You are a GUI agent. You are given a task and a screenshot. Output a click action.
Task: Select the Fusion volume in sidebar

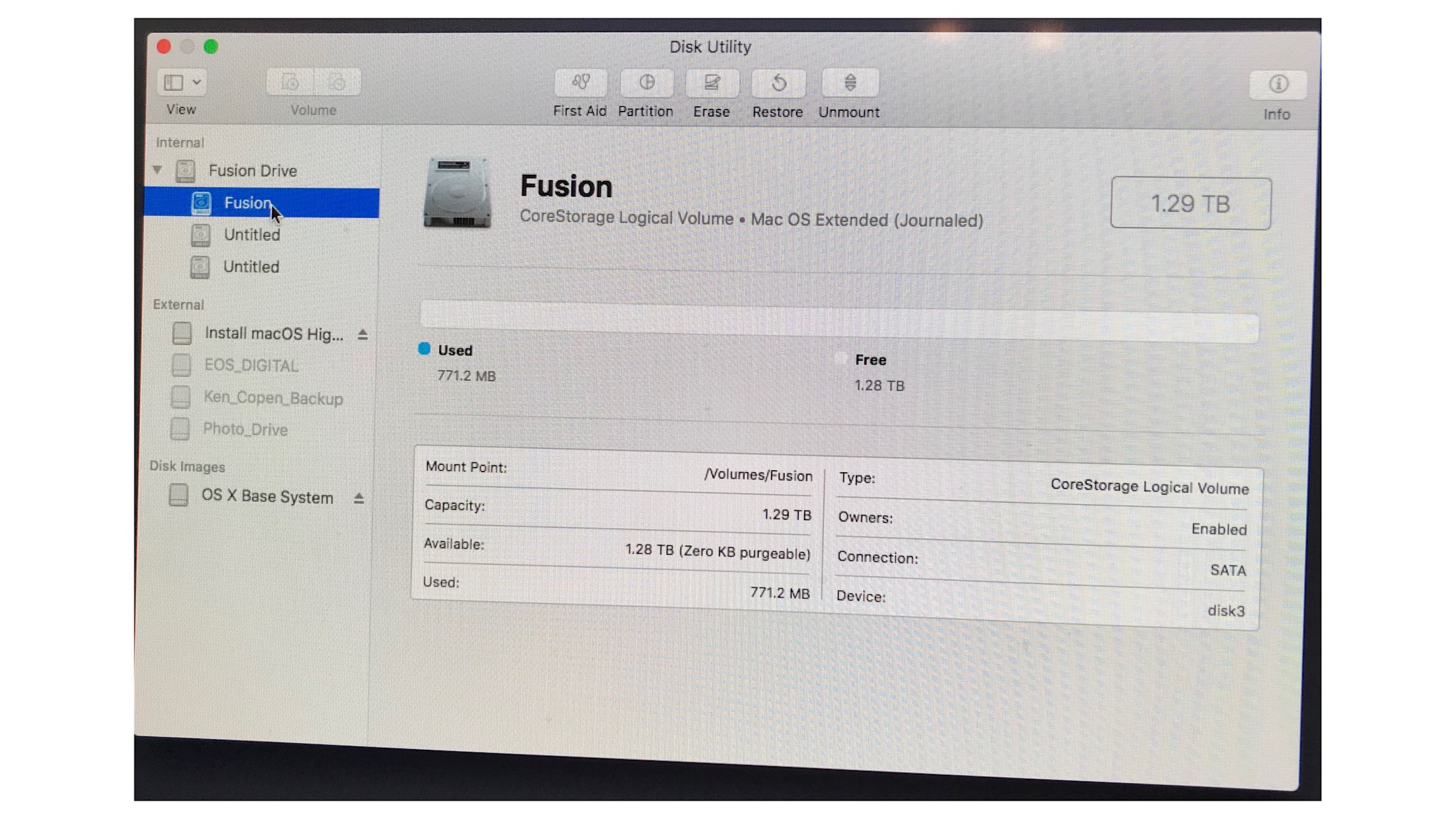262,202
